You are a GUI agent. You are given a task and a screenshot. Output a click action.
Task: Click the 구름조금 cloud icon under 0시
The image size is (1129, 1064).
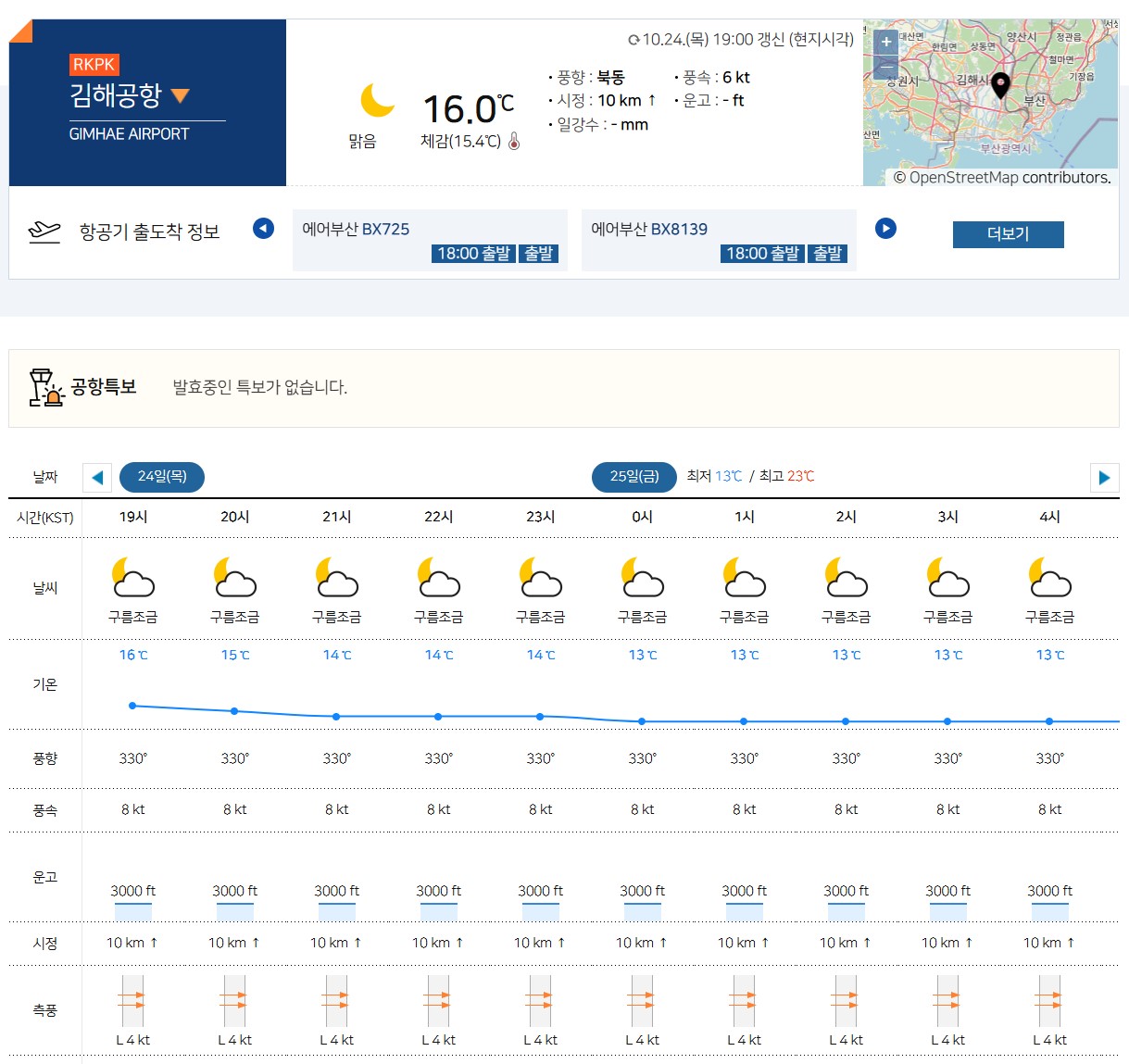(642, 579)
